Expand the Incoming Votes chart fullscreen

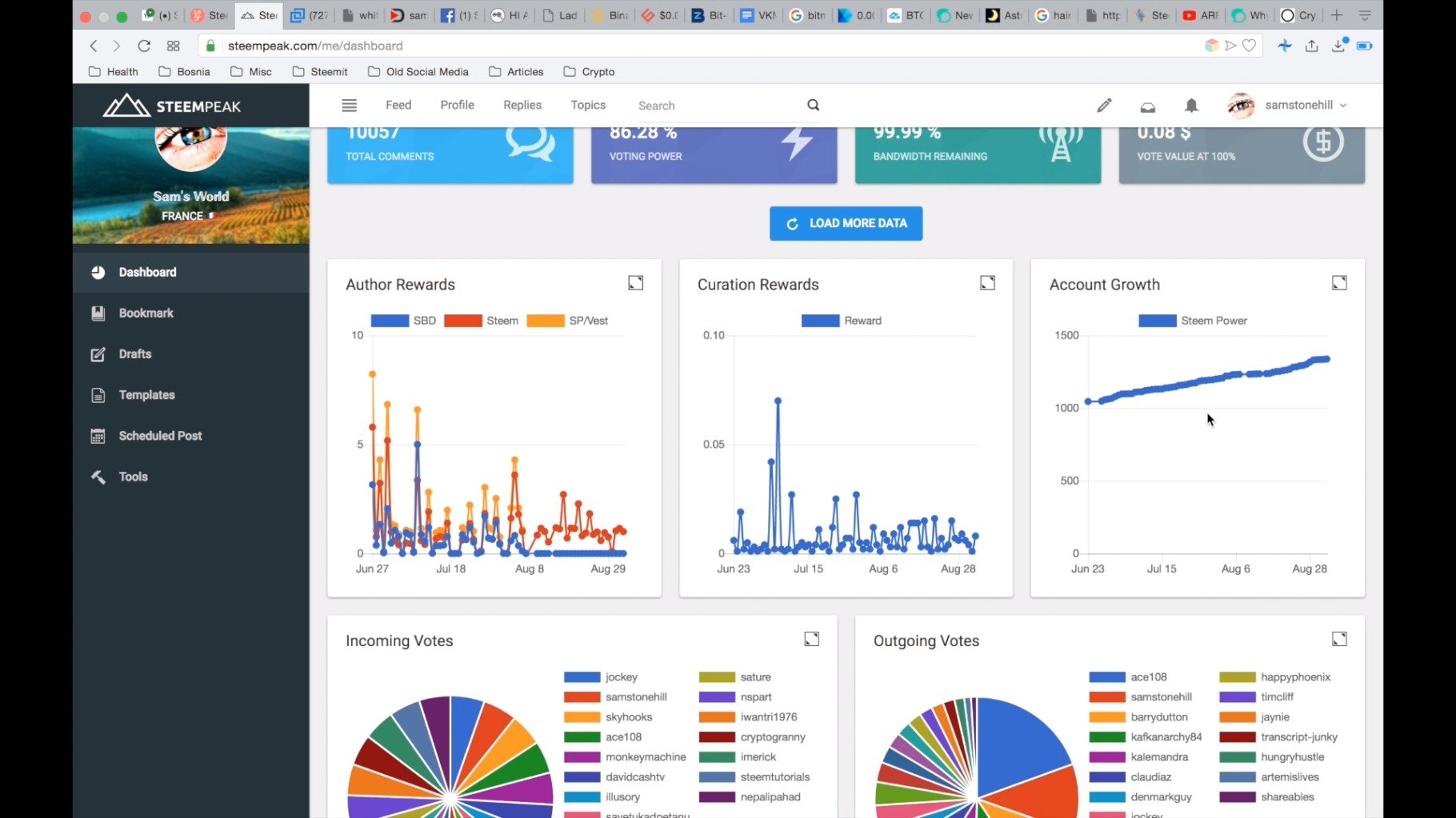(x=811, y=639)
